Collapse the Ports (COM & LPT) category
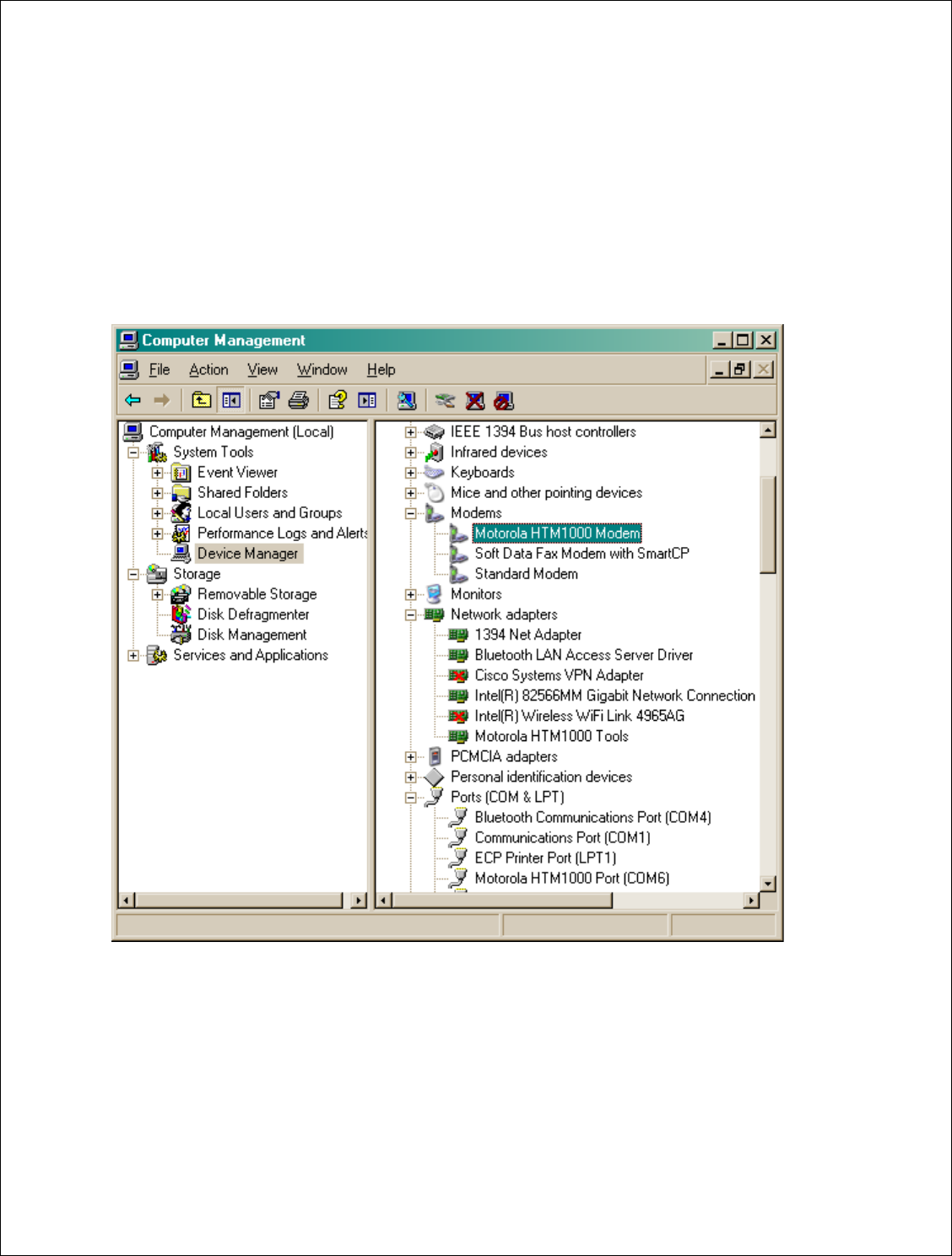The height and width of the screenshot is (1256, 952). [411, 797]
